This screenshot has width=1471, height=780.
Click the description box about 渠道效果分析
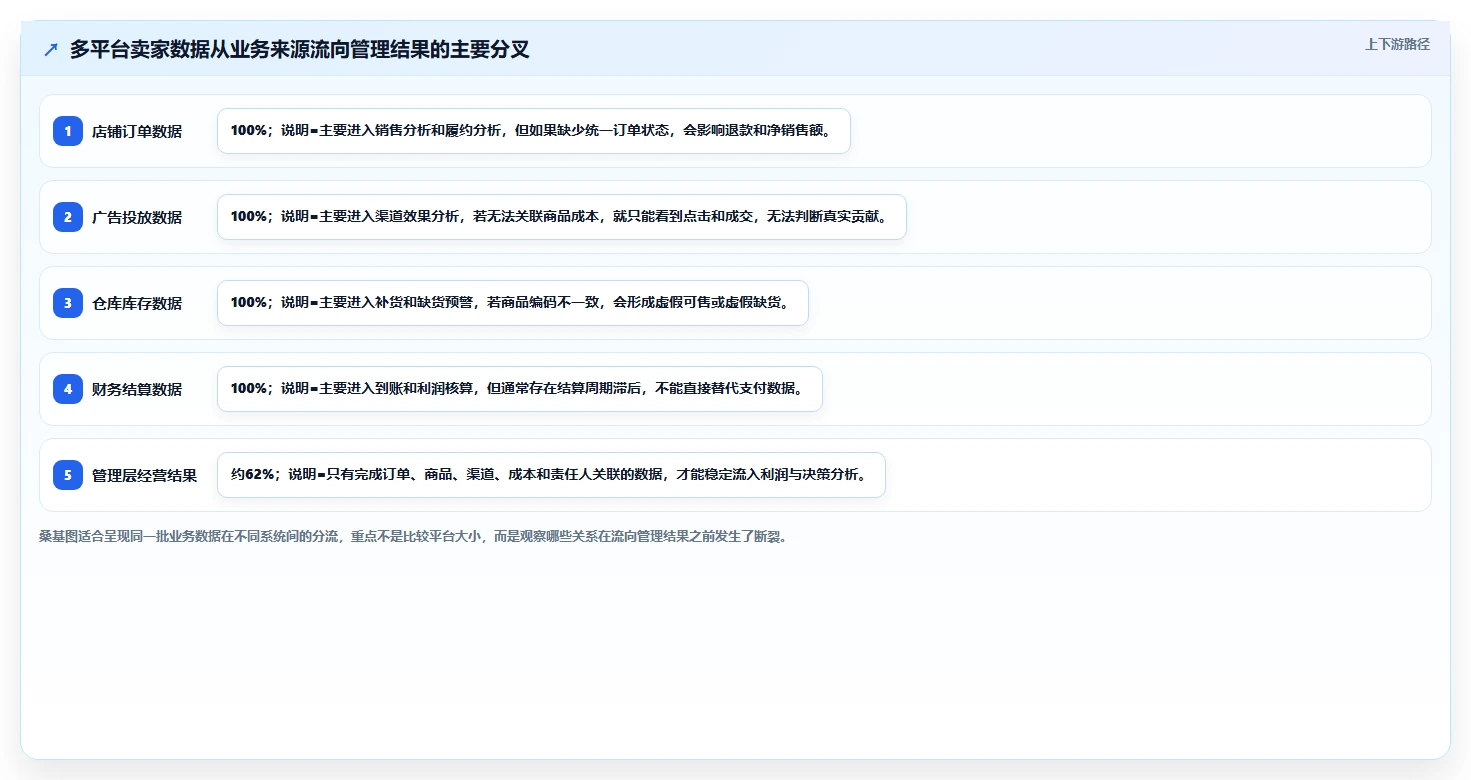562,217
